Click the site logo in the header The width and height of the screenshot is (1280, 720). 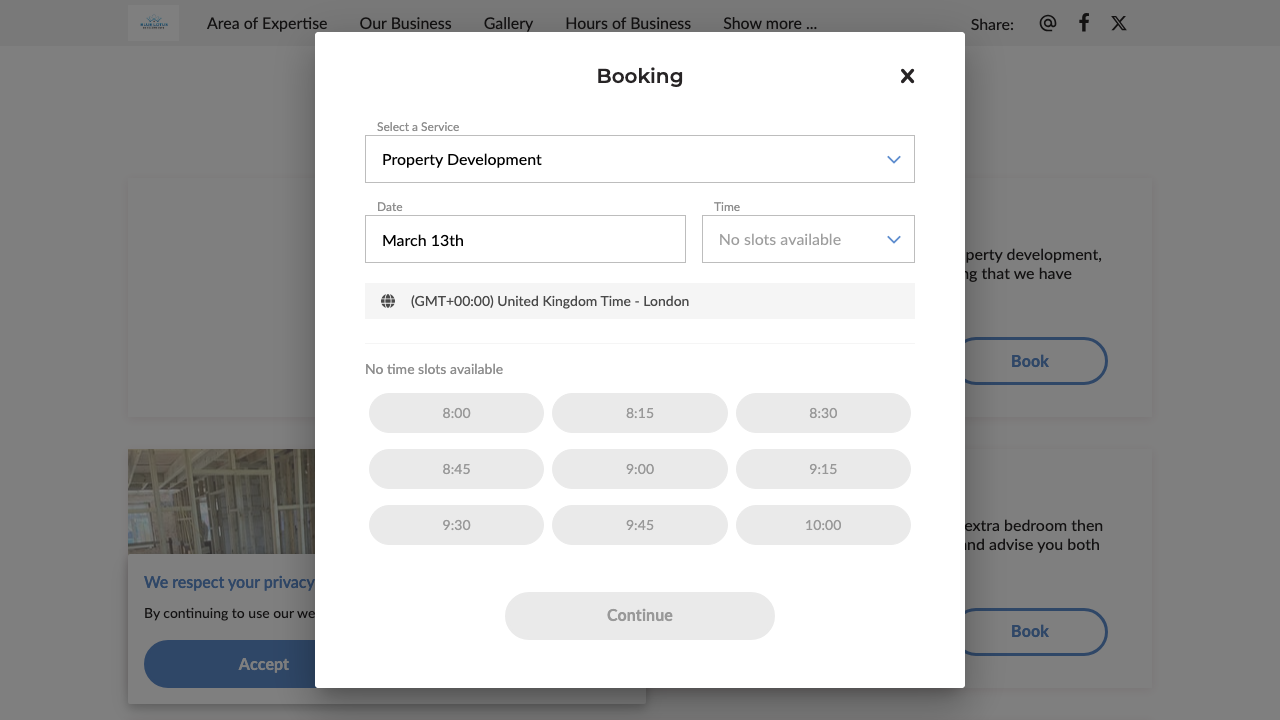click(152, 22)
